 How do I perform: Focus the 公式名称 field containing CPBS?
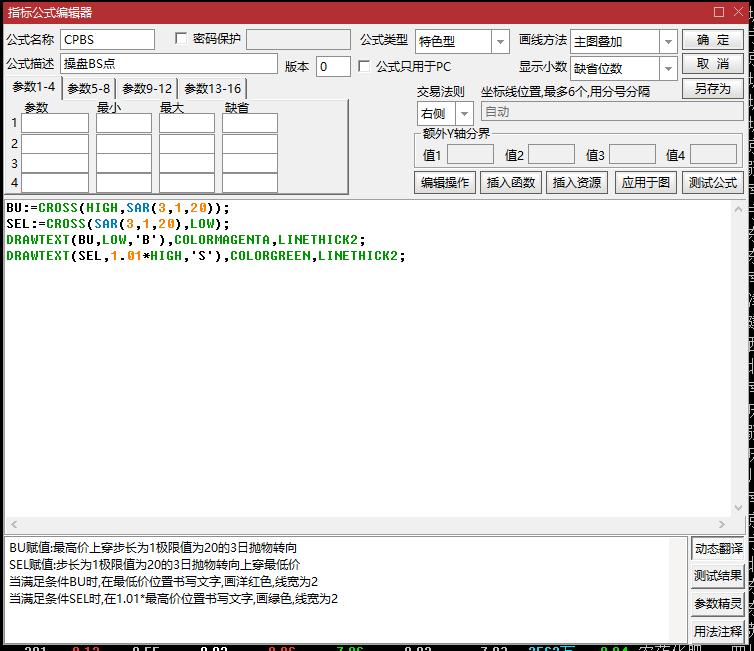tap(107, 39)
